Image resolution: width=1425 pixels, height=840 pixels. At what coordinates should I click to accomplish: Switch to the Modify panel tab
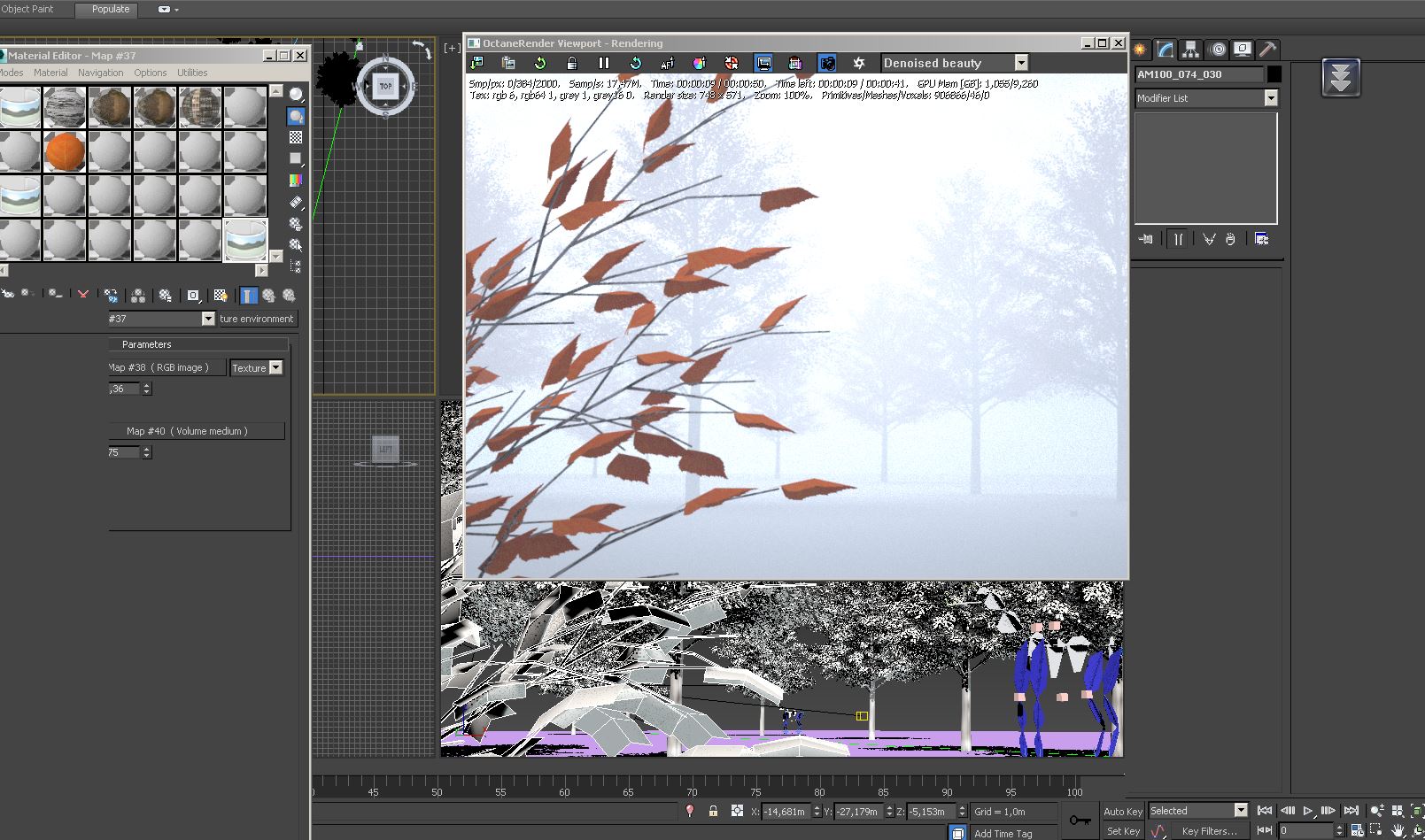click(x=1166, y=50)
